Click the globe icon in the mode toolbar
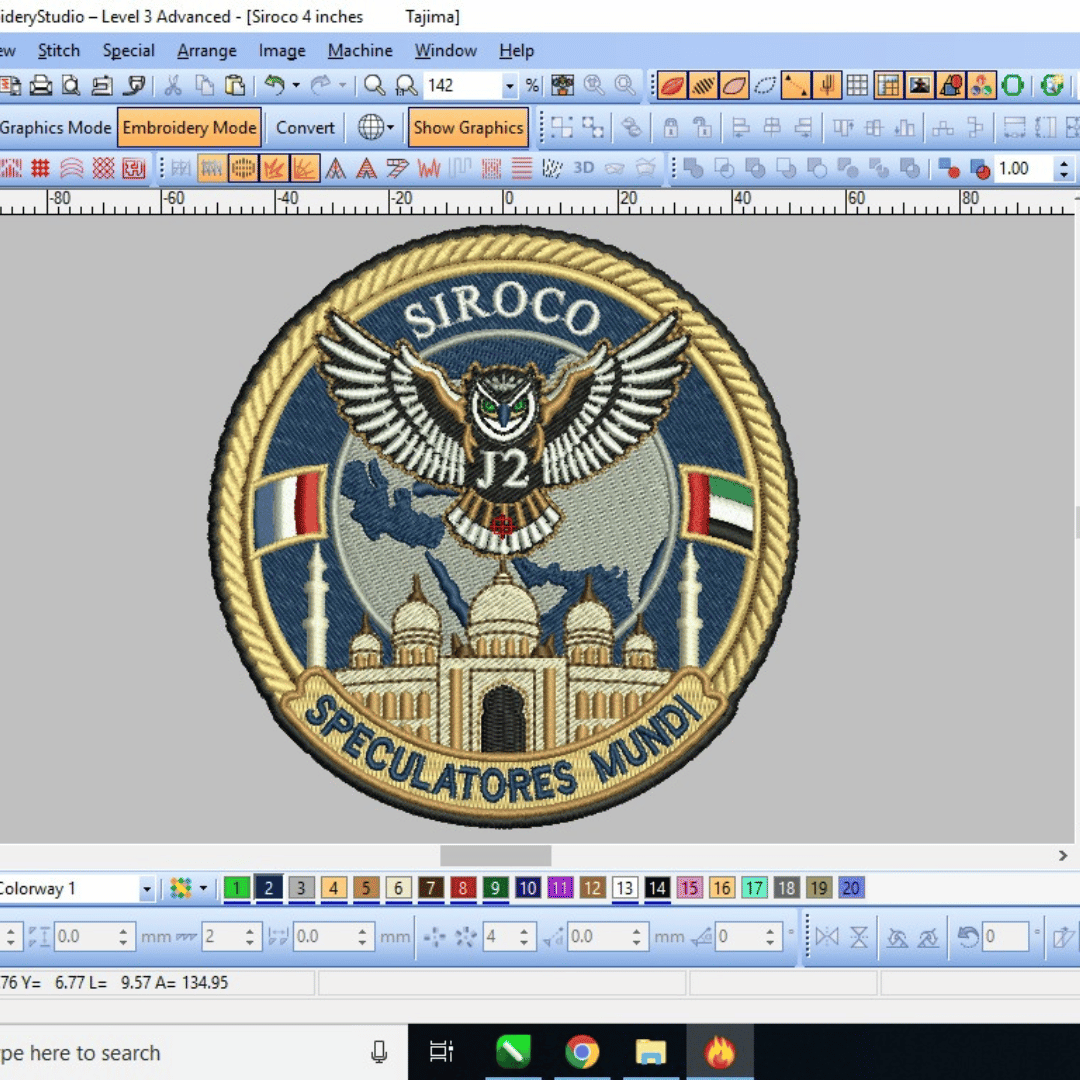Image resolution: width=1080 pixels, height=1080 pixels. point(371,127)
